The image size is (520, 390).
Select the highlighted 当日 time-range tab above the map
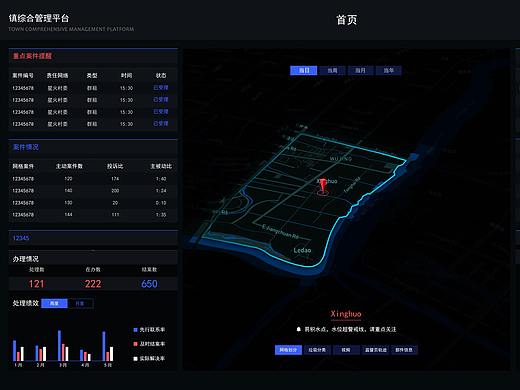303,71
